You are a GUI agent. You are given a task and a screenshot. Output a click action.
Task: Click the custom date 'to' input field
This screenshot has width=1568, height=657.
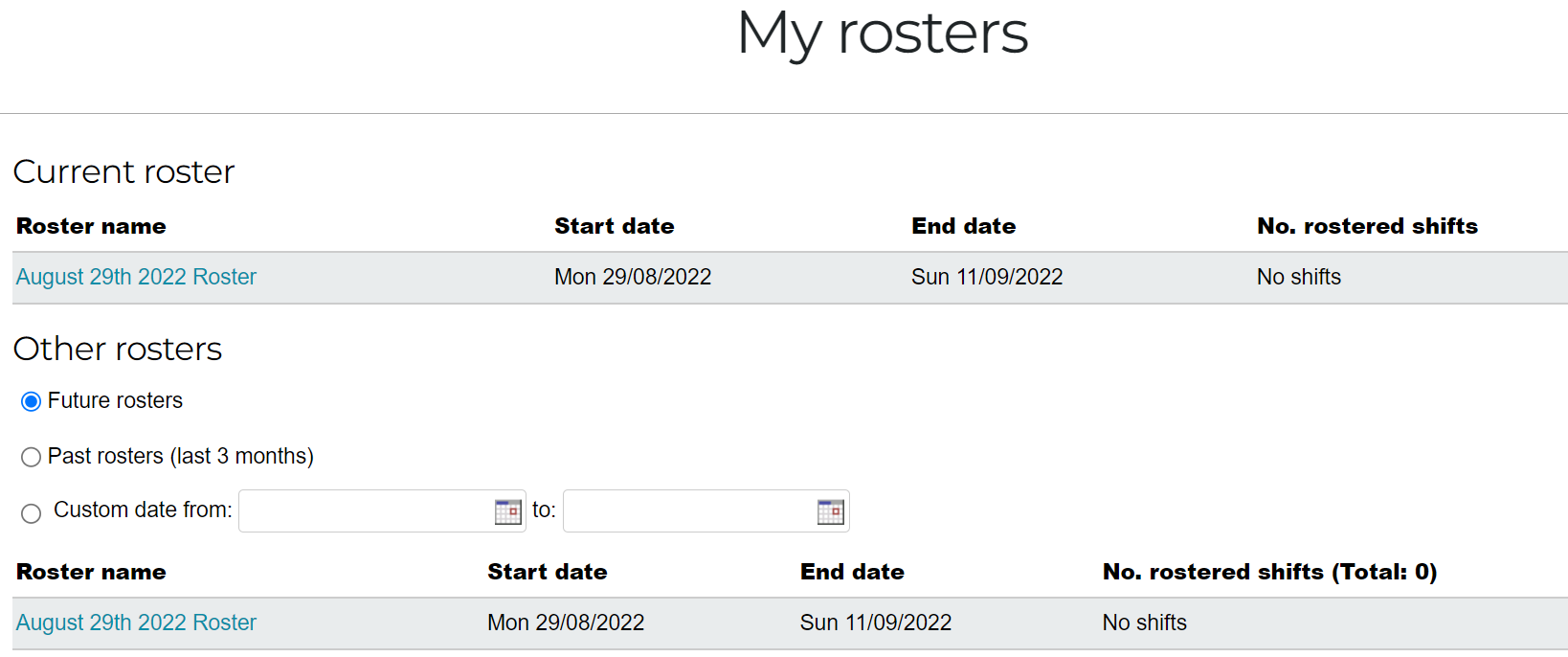coord(706,511)
